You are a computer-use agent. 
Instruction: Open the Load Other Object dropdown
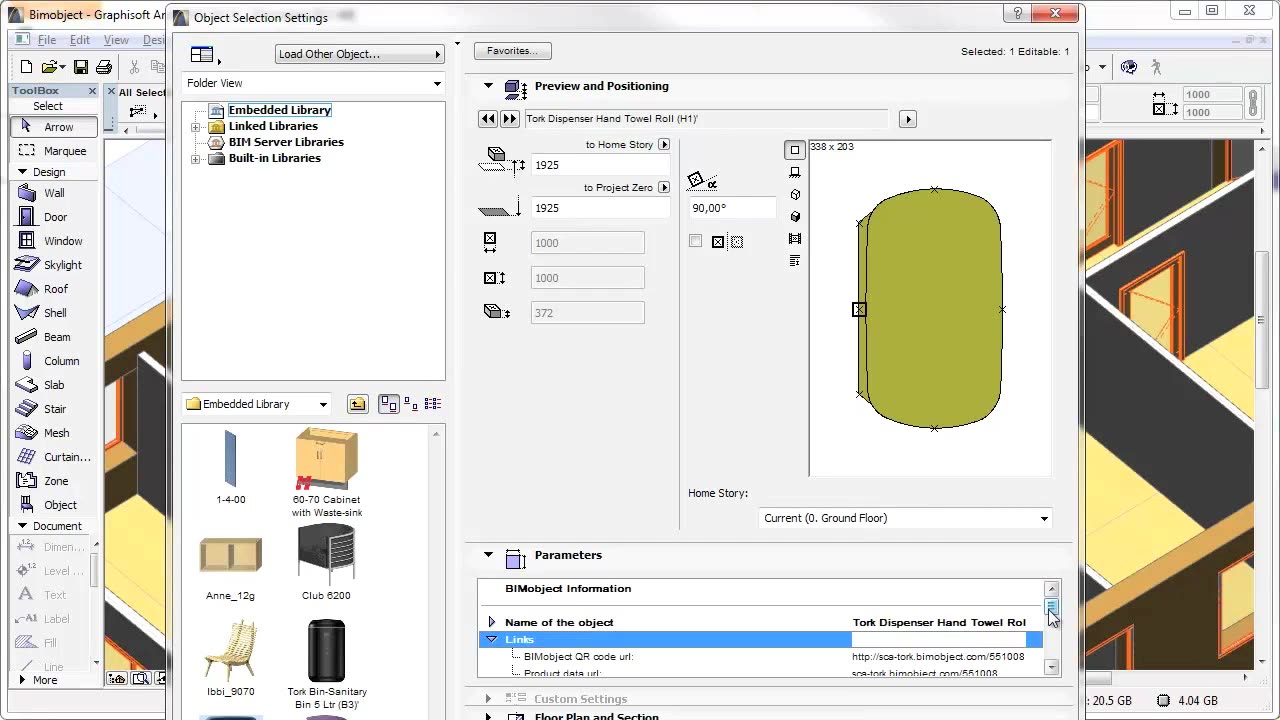coord(360,54)
